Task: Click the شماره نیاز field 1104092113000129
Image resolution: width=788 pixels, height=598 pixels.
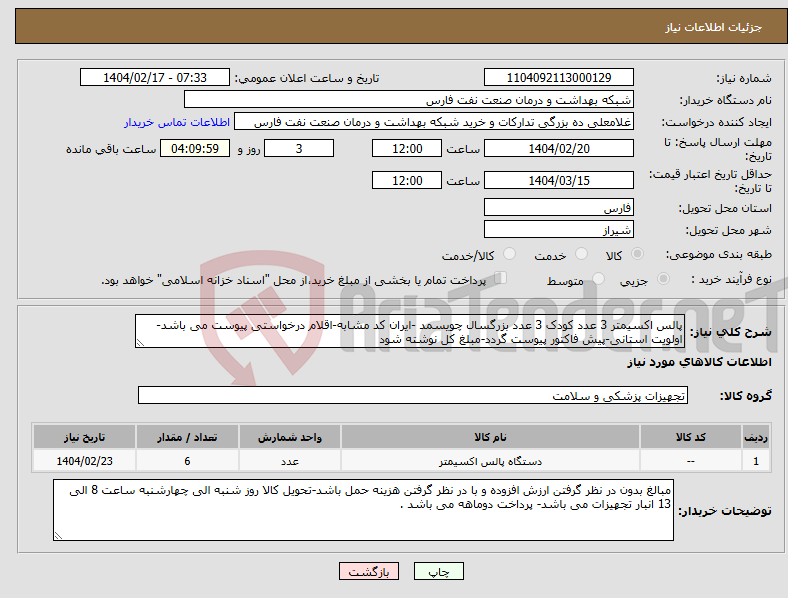Action: [x=558, y=77]
